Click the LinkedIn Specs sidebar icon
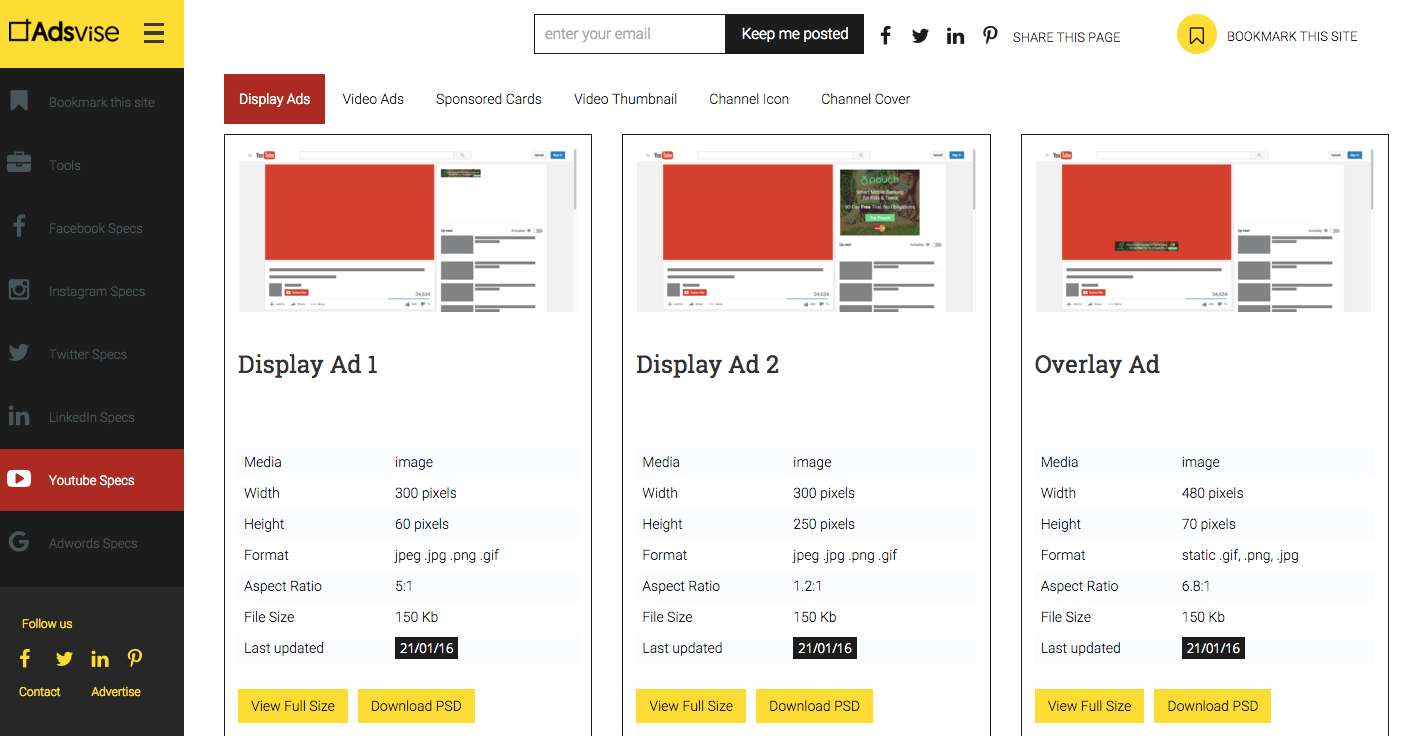Screen dimensions: 1427x736 [19, 416]
